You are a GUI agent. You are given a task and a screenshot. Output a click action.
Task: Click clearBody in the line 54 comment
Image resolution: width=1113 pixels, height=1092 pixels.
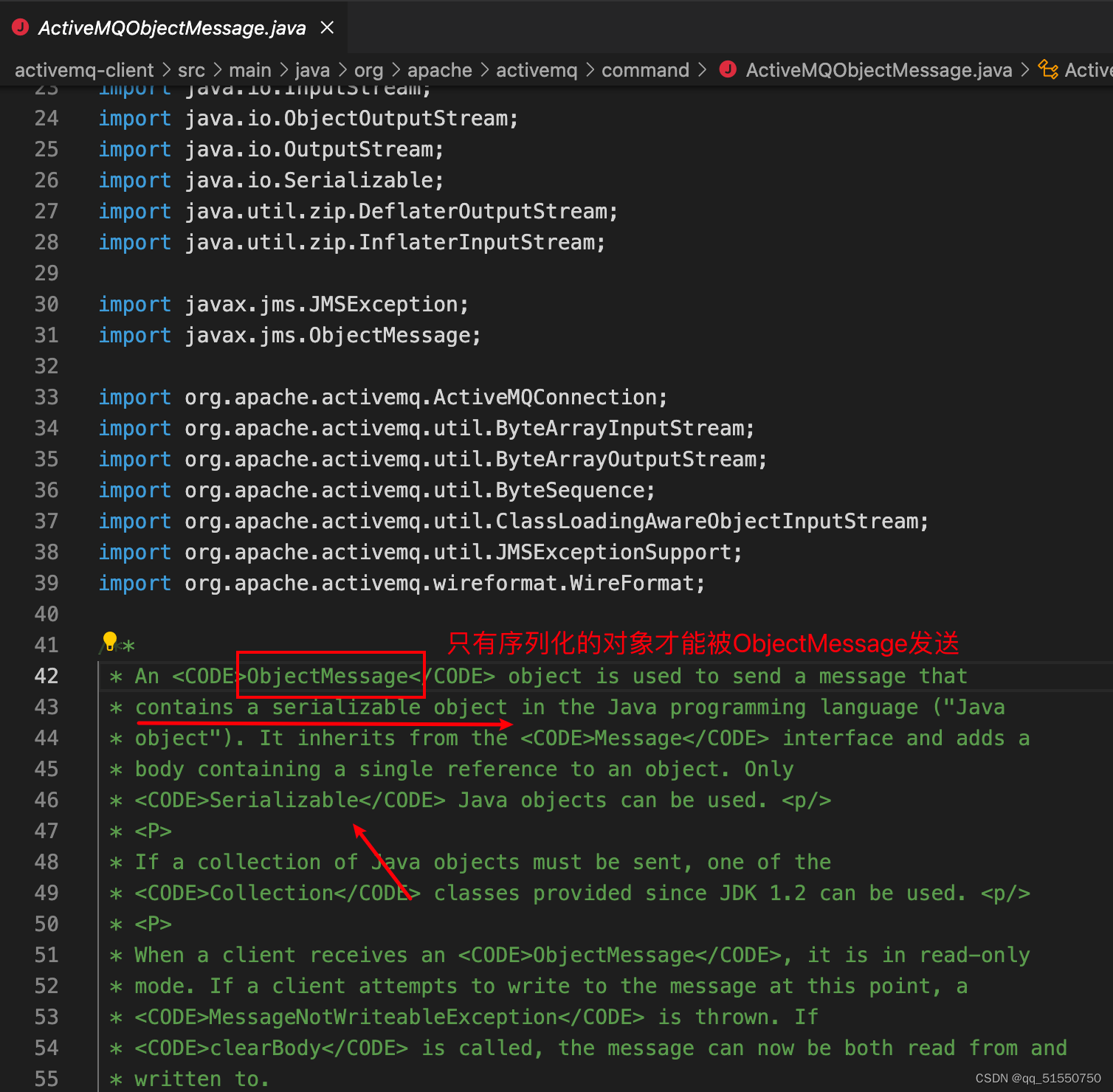click(265, 1048)
